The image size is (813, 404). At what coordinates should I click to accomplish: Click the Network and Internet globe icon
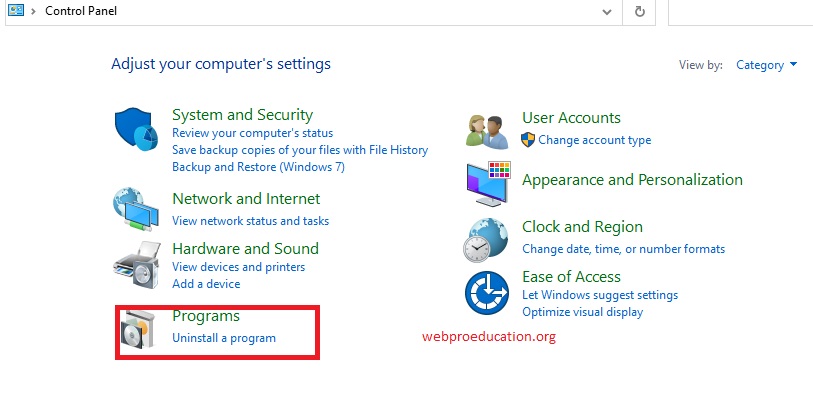pos(136,209)
